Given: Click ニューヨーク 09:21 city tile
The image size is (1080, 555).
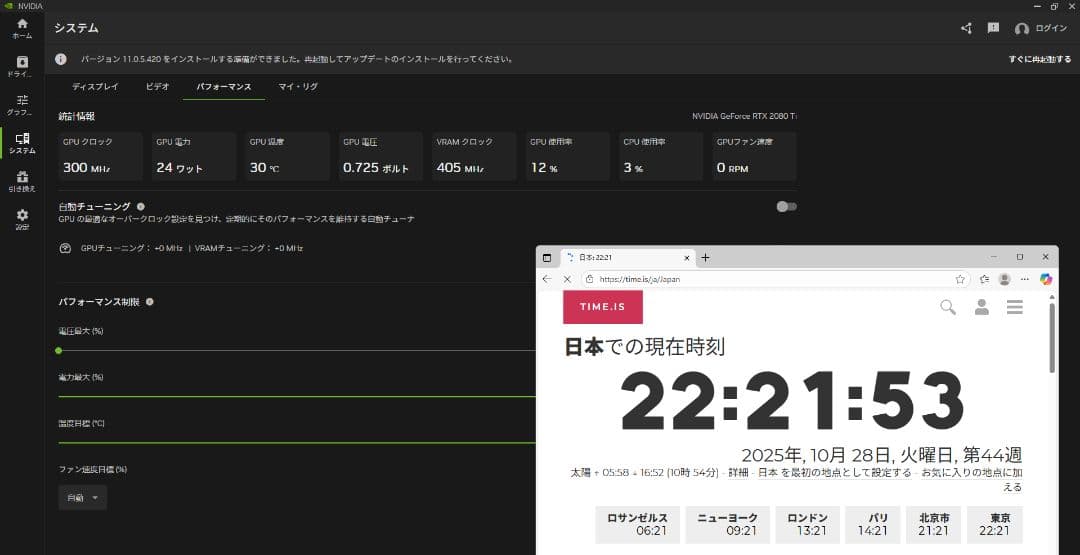Looking at the screenshot, I should point(727,525).
